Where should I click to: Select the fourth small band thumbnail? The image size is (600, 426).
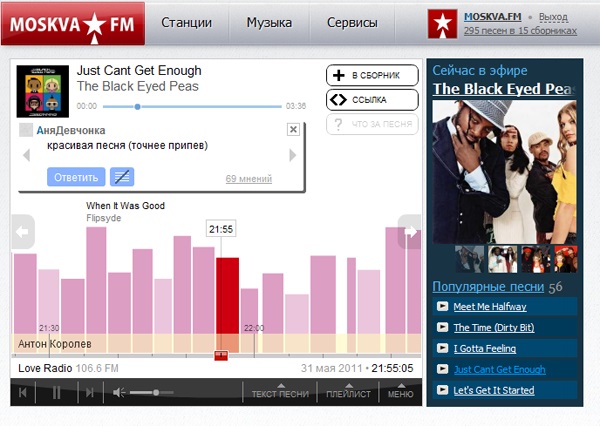tap(566, 259)
